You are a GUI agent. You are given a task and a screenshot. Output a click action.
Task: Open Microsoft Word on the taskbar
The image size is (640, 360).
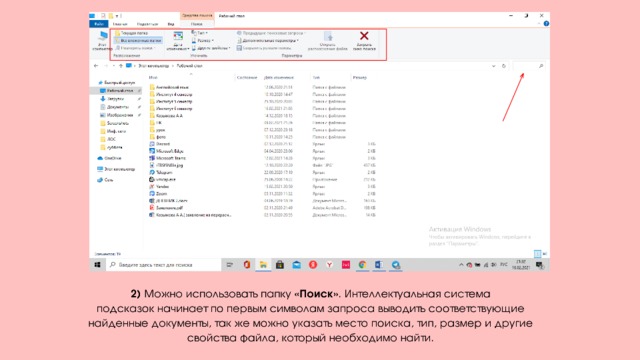coord(379,265)
